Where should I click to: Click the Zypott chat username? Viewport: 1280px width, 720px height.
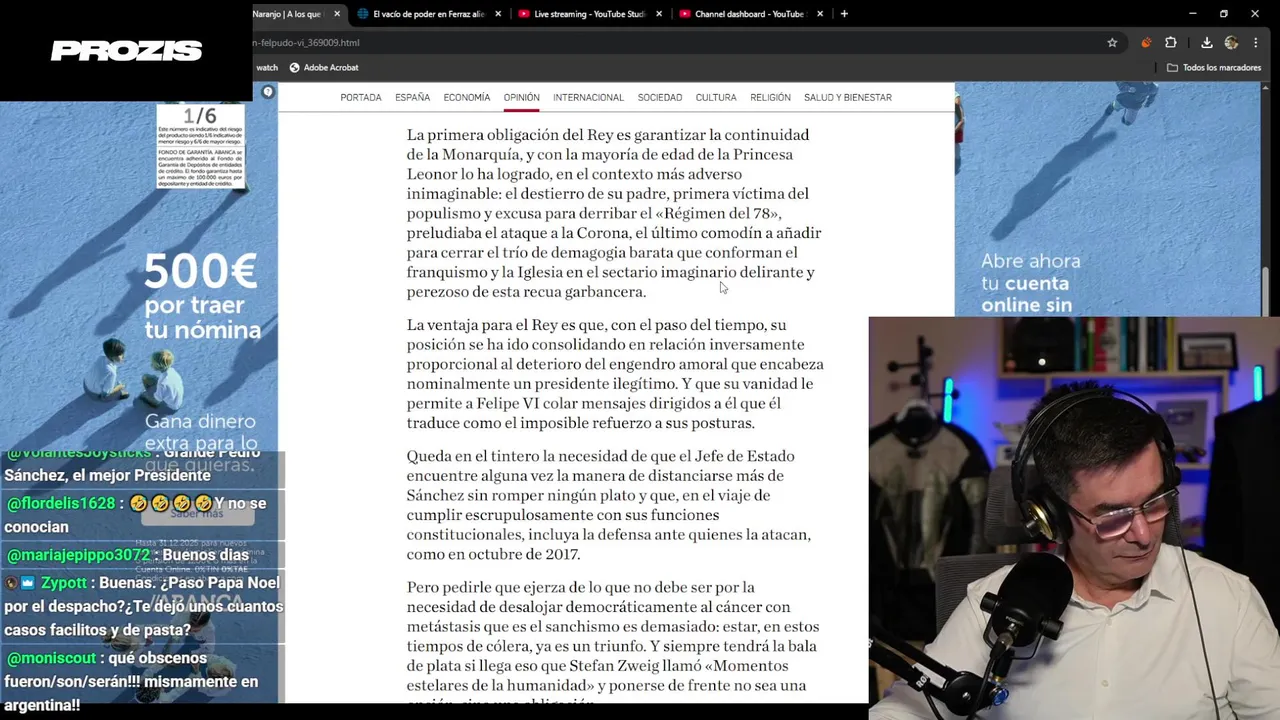pos(64,583)
